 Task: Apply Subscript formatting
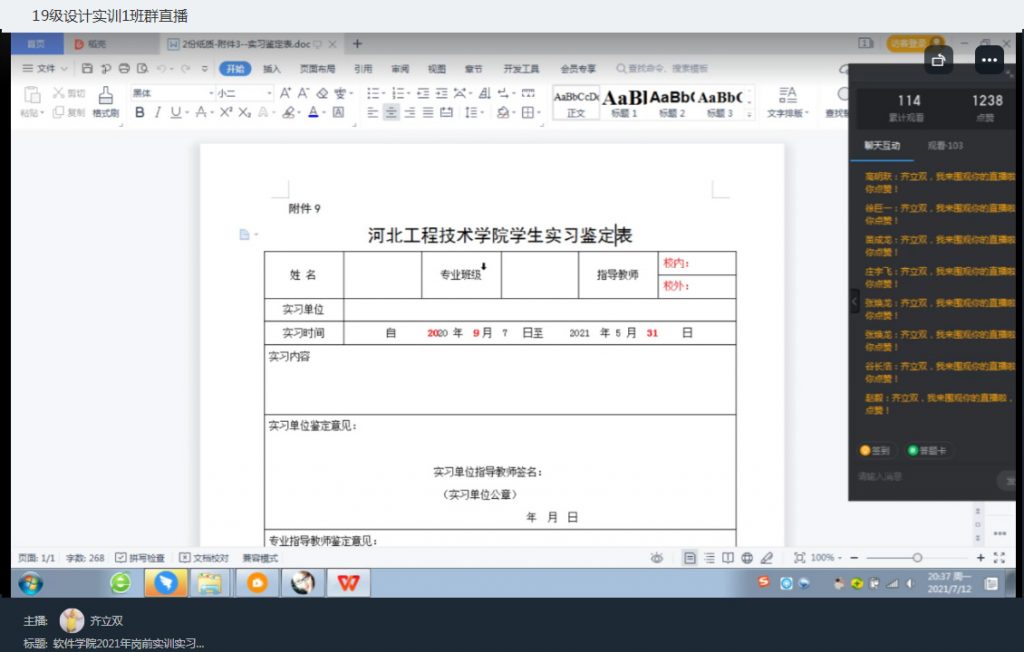click(x=244, y=112)
